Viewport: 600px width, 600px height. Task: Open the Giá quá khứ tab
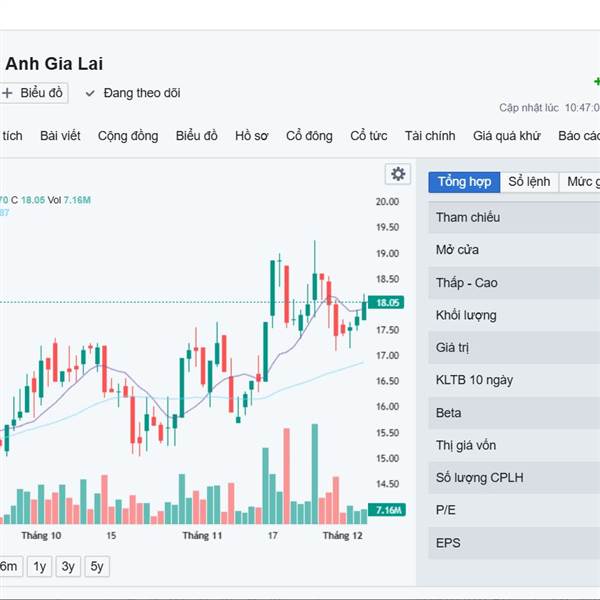tap(507, 136)
